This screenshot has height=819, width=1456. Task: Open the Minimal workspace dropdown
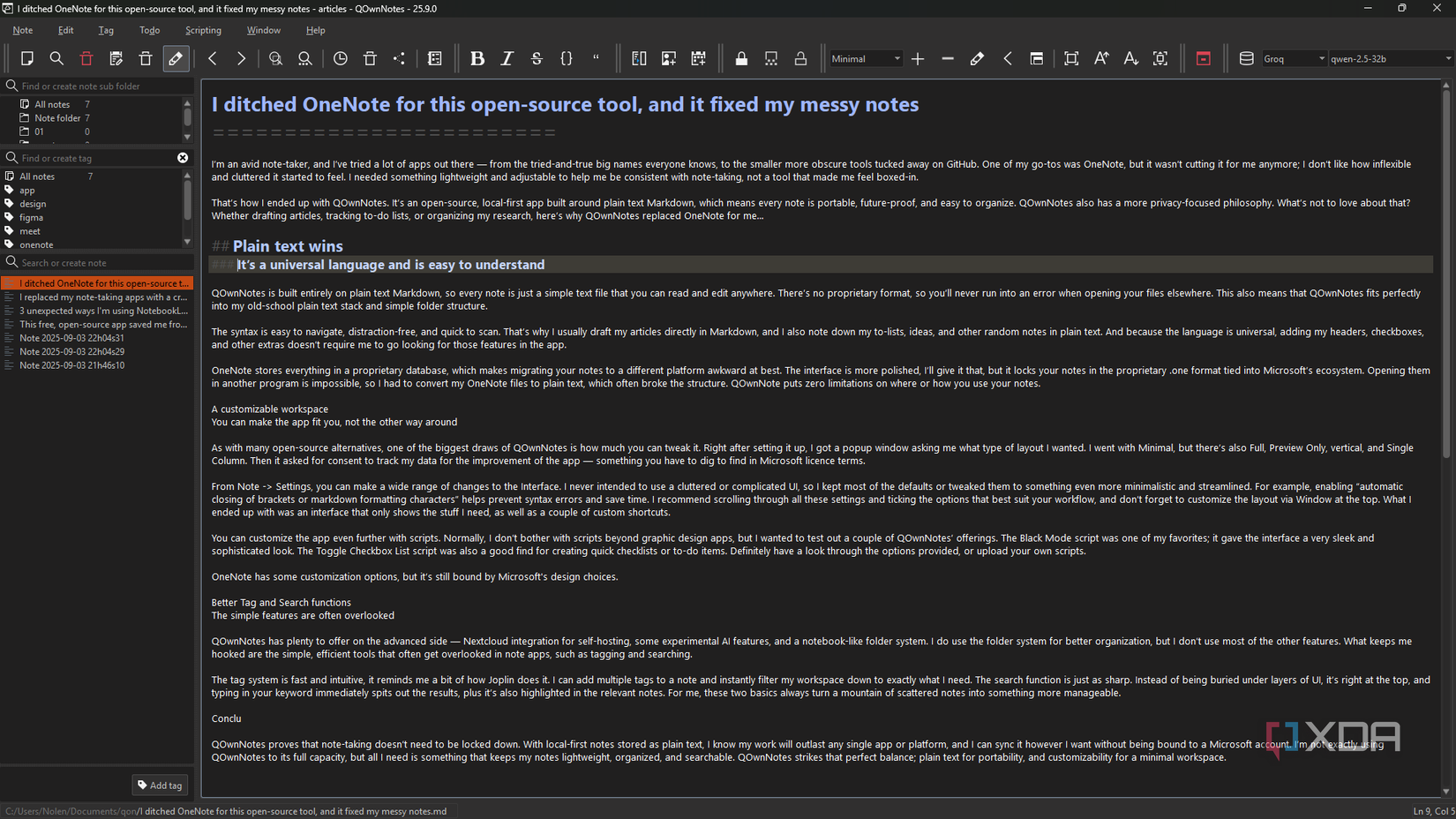click(x=866, y=58)
